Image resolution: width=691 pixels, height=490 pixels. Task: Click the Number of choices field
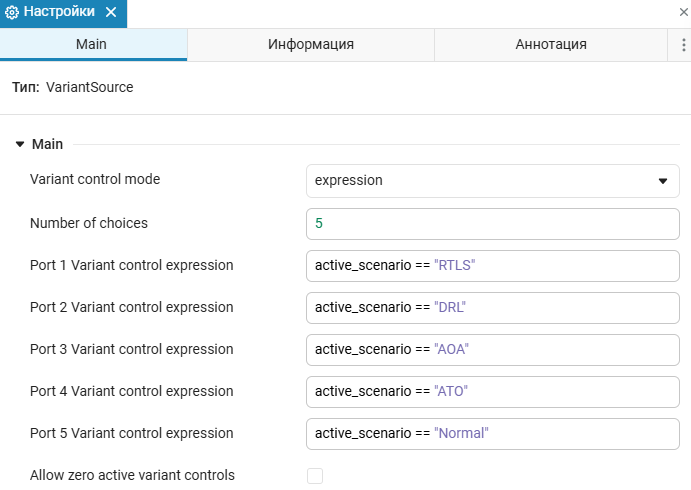pyautogui.click(x=491, y=223)
